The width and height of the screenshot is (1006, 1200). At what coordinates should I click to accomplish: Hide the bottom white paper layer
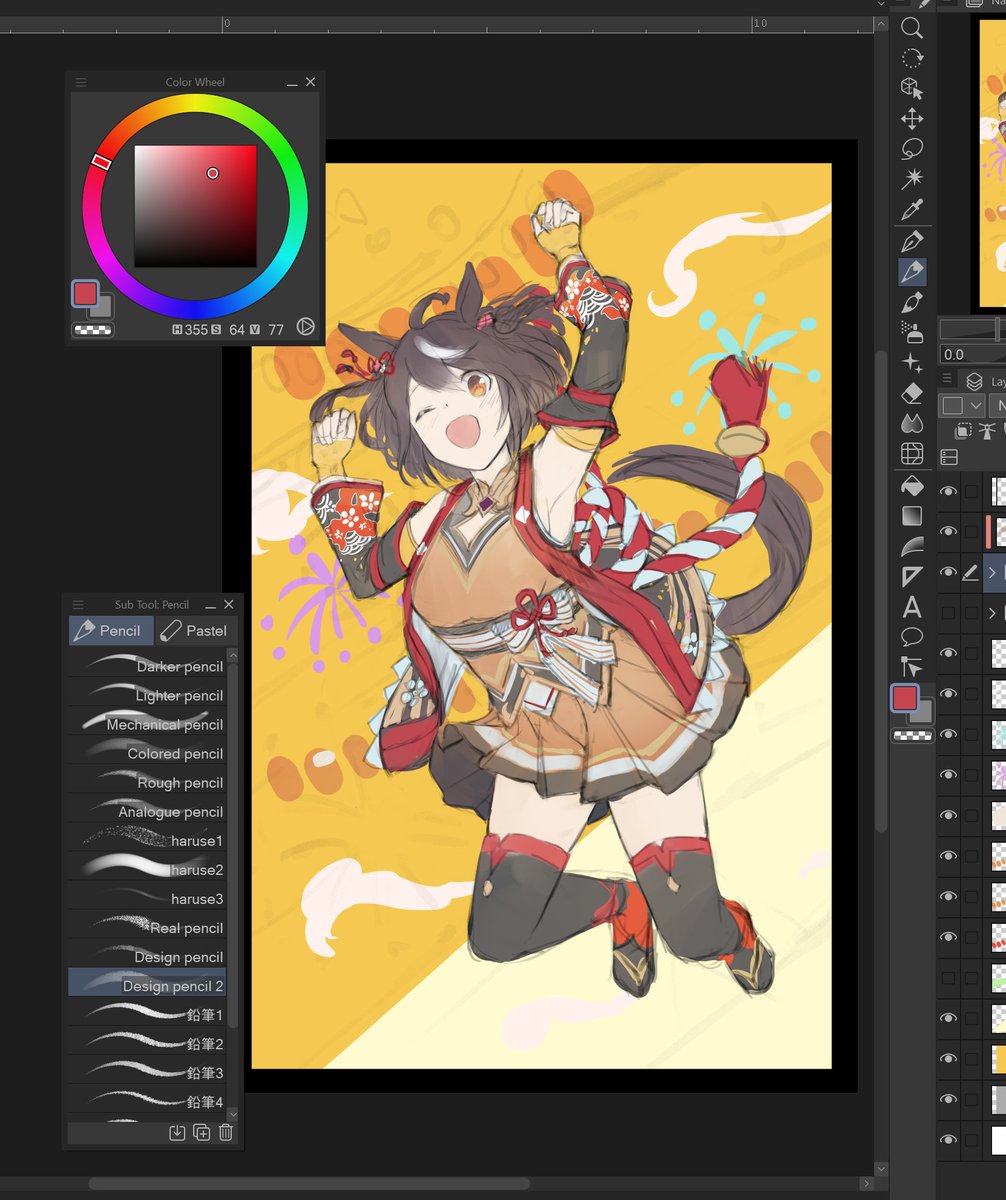[948, 1140]
